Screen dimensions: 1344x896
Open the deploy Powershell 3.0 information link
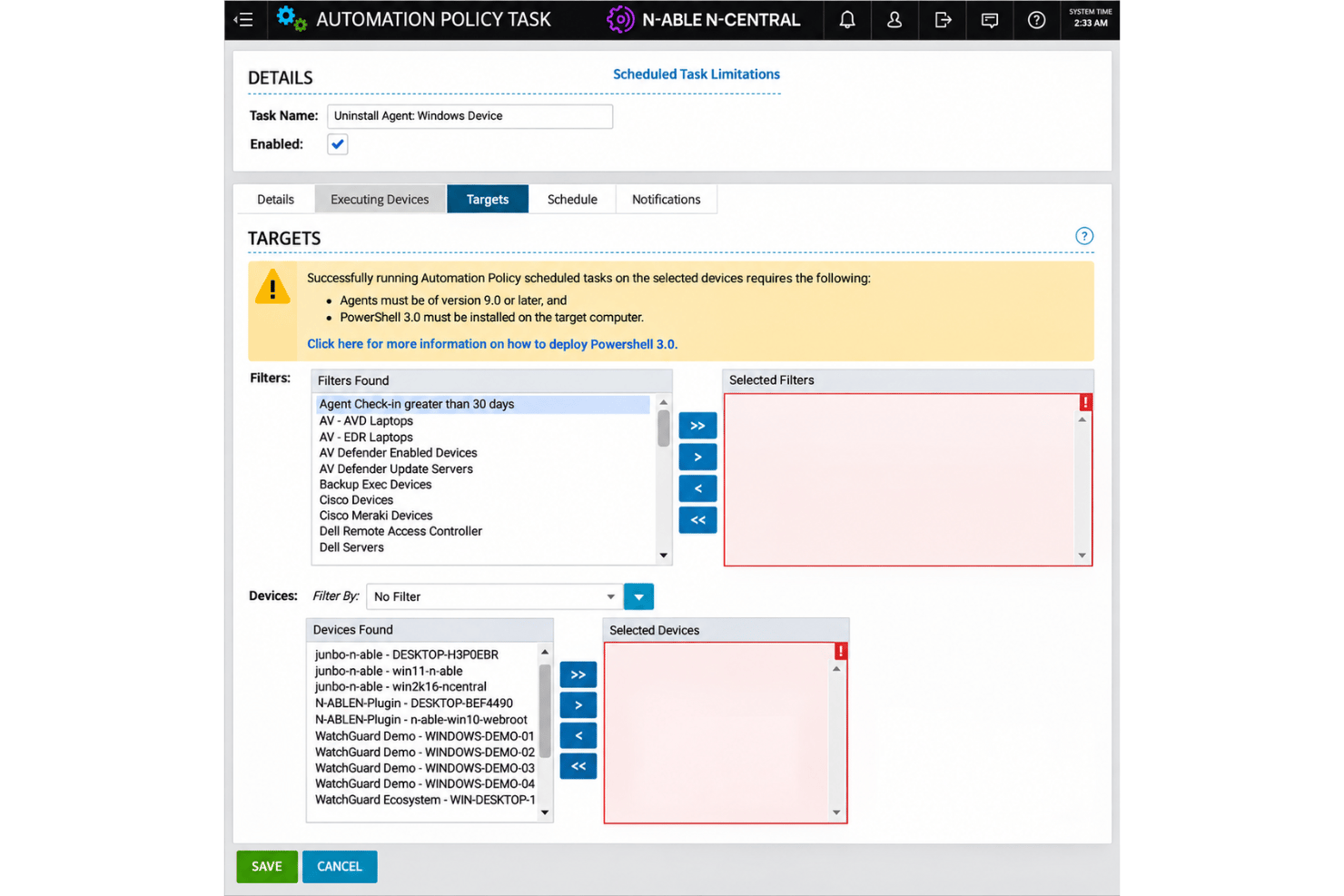492,344
